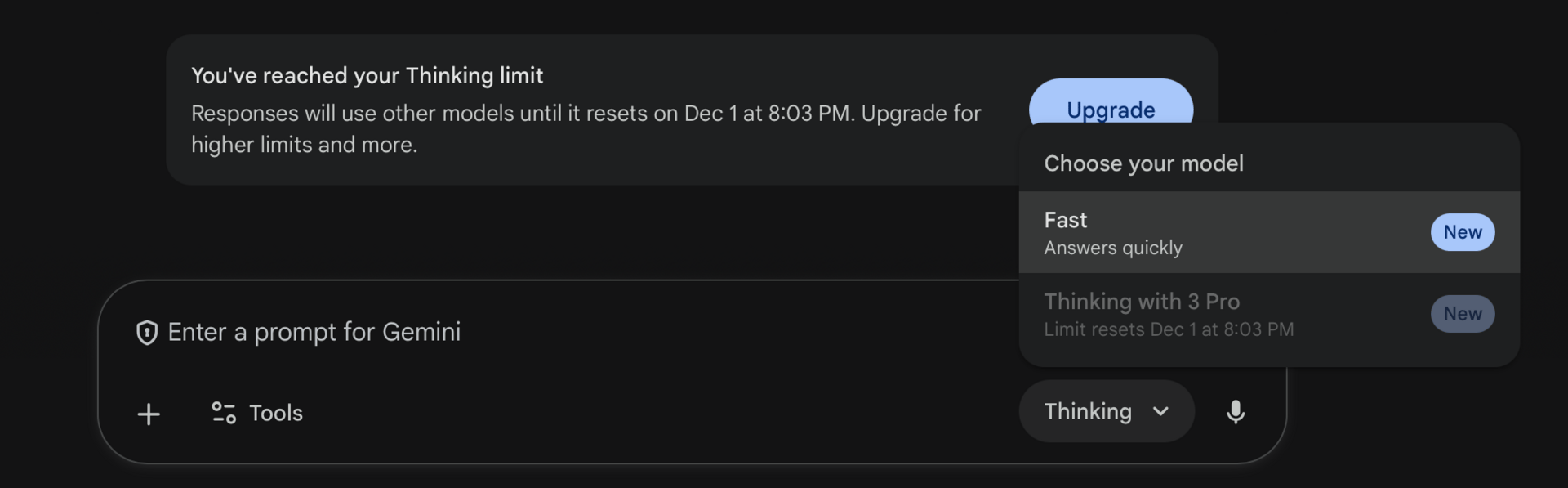Click the "Answers quickly" description
The width and height of the screenshot is (1568, 488).
coord(1112,248)
